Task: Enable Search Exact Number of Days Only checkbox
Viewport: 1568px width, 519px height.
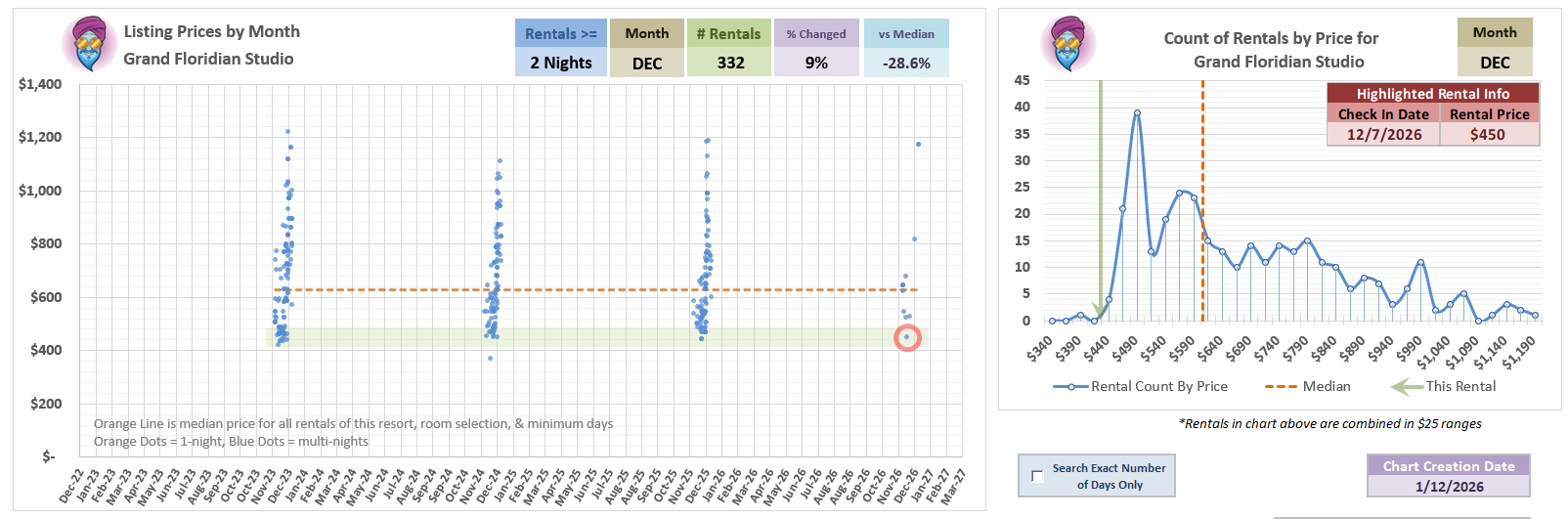Action: coord(1037,476)
